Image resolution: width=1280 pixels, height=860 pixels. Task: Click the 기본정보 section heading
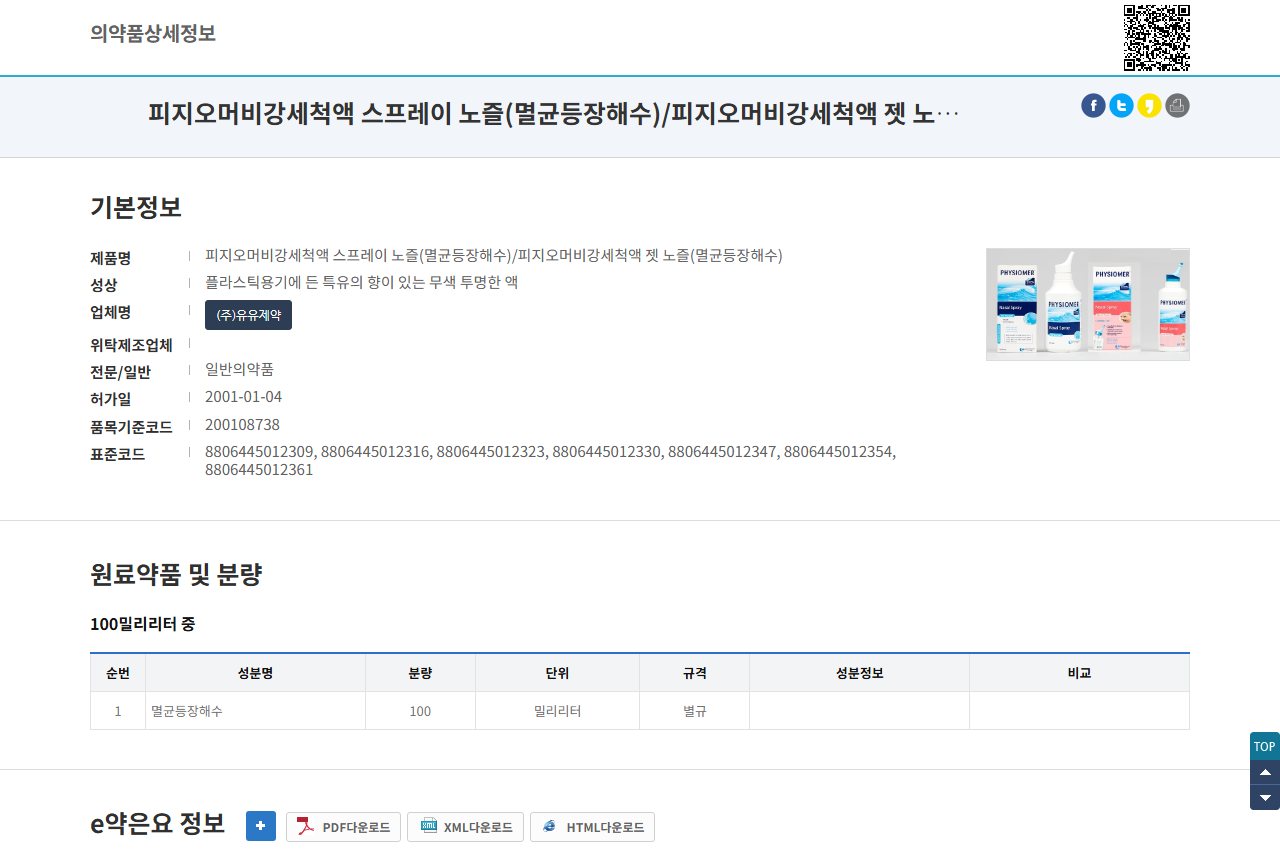pyautogui.click(x=136, y=207)
